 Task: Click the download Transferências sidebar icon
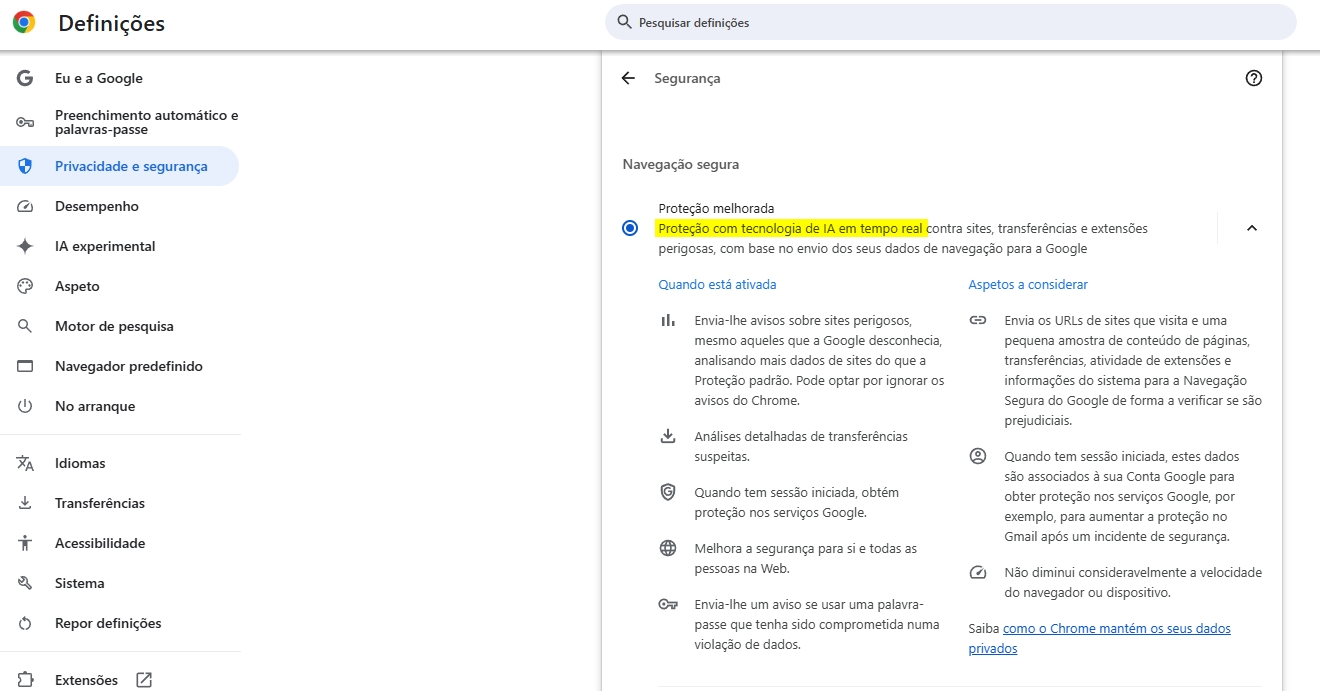[25, 503]
